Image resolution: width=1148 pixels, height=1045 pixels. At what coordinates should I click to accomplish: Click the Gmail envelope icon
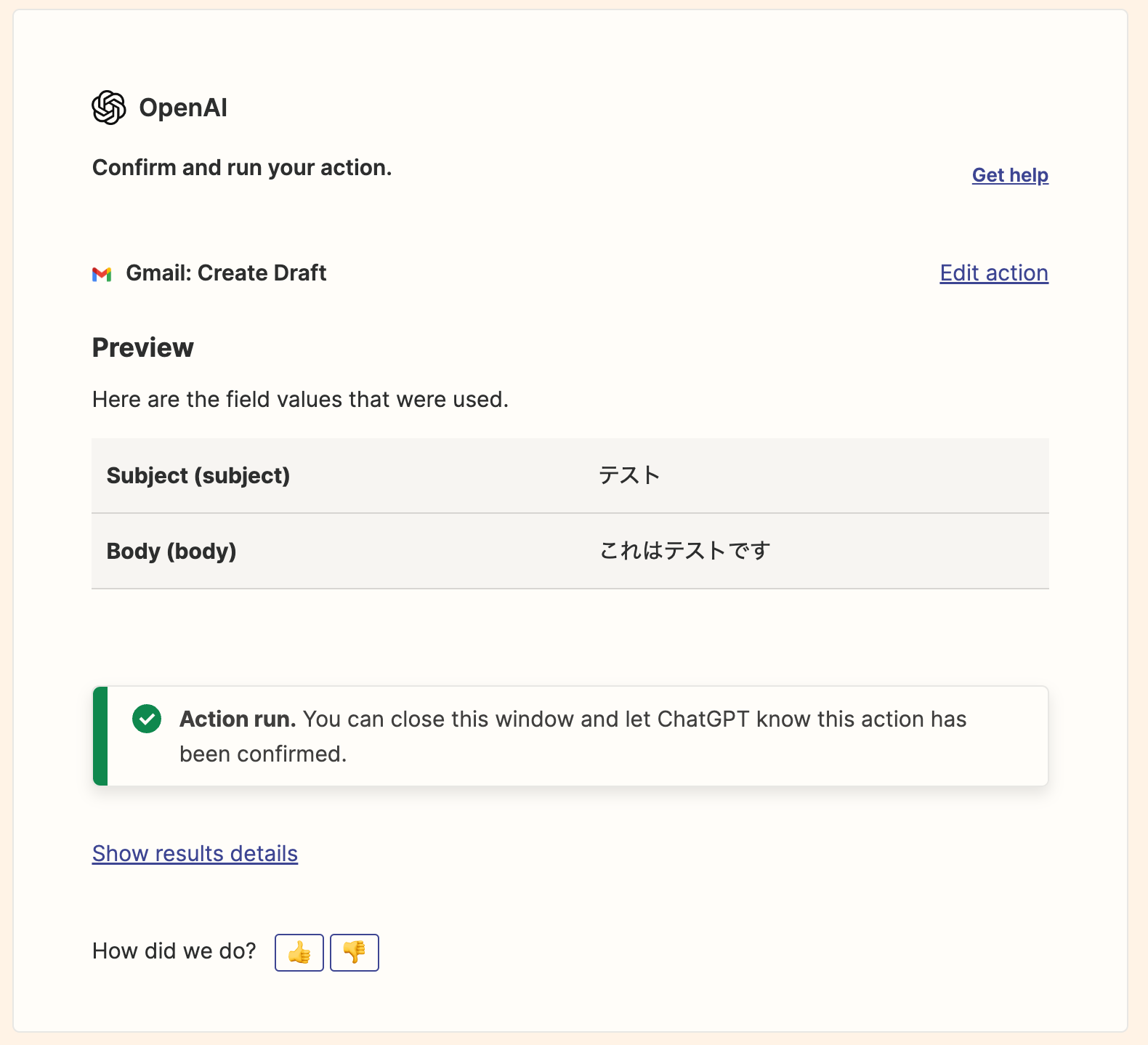pos(102,274)
